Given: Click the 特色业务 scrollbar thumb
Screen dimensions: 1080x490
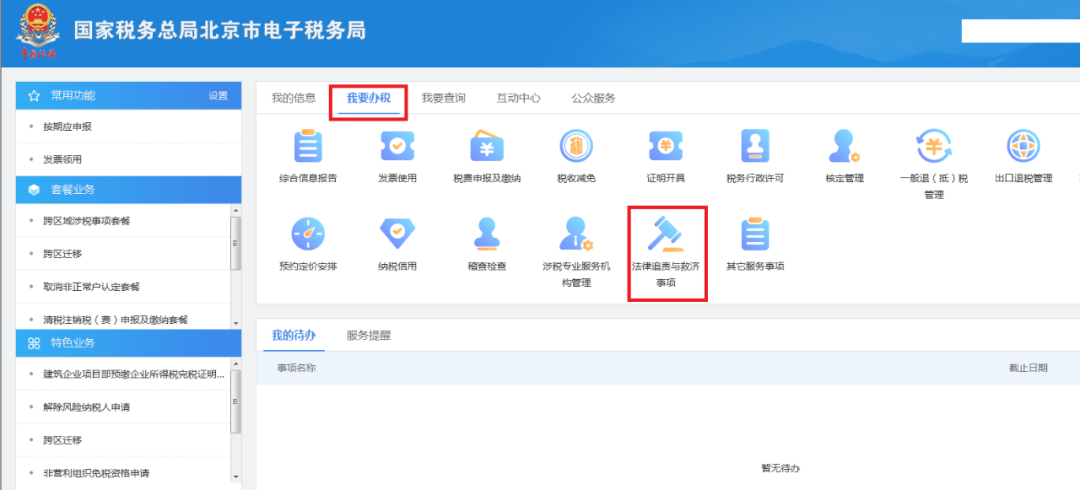Looking at the screenshot, I should [x=236, y=401].
